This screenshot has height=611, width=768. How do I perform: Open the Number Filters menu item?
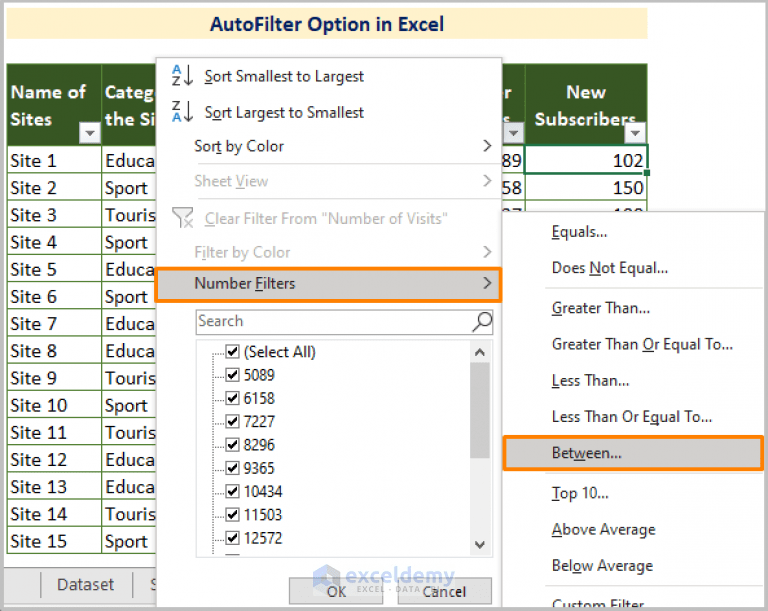pyautogui.click(x=329, y=284)
